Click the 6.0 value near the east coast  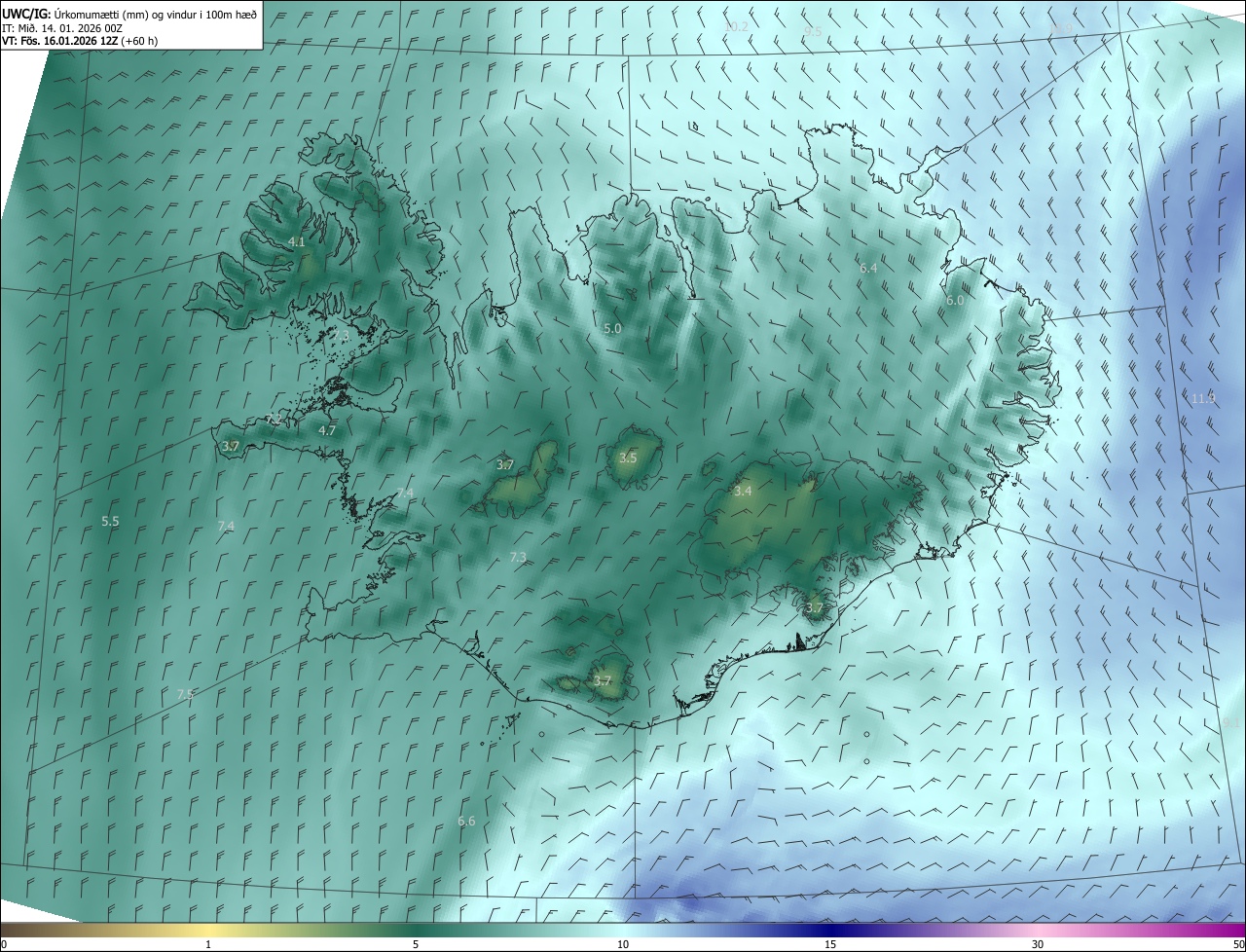coord(955,301)
